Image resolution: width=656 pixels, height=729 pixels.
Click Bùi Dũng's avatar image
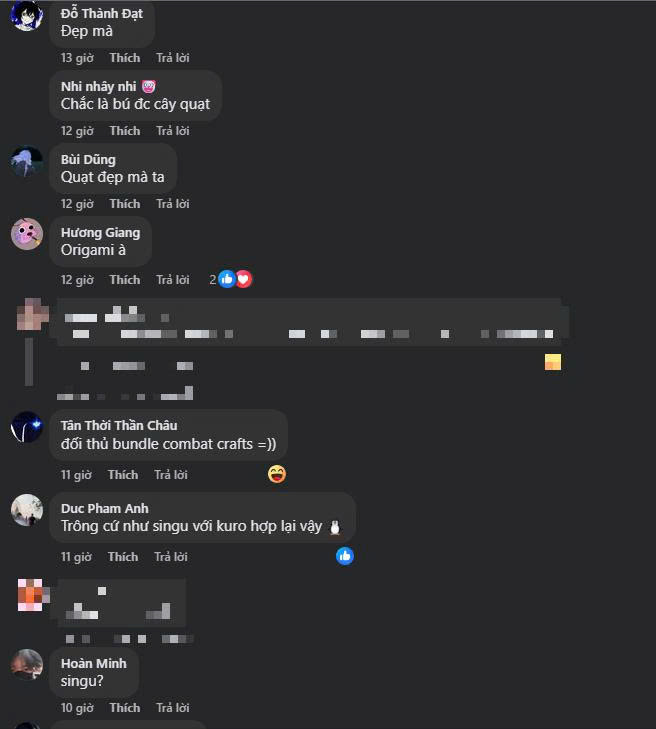pos(27,161)
